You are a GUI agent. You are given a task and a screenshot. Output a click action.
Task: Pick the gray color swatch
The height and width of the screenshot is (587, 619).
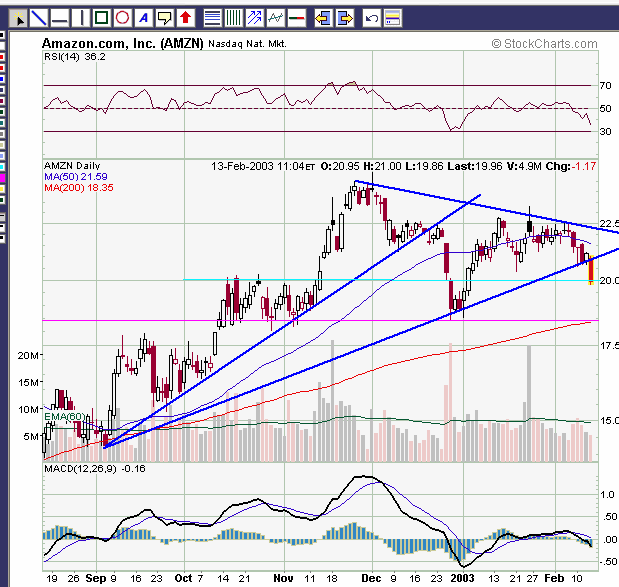(2, 134)
